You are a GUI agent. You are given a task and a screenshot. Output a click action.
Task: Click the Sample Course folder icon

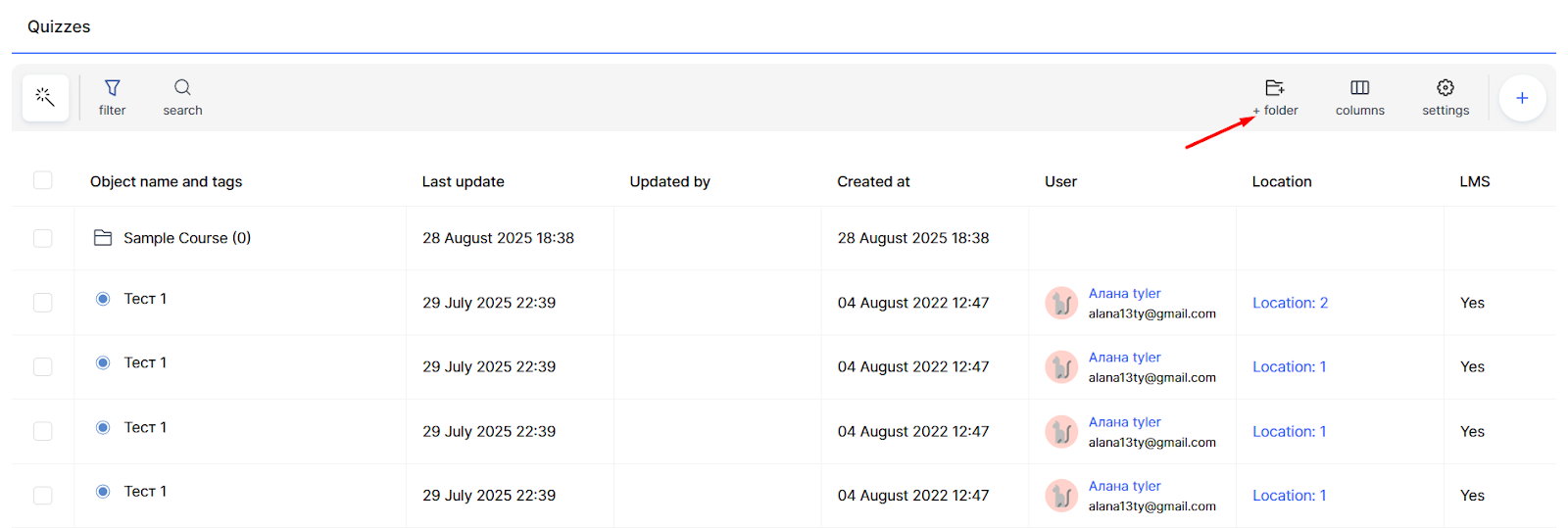(103, 238)
